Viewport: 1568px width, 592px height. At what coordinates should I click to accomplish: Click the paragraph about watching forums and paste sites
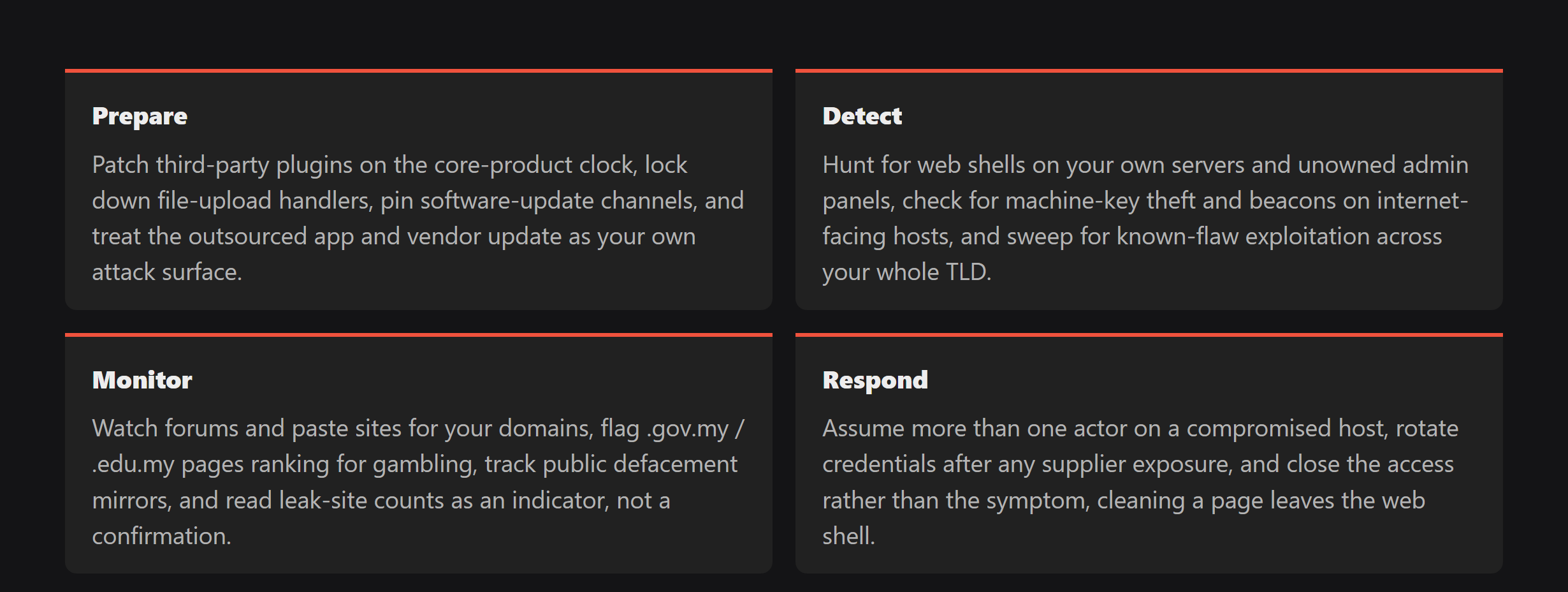[x=418, y=482]
